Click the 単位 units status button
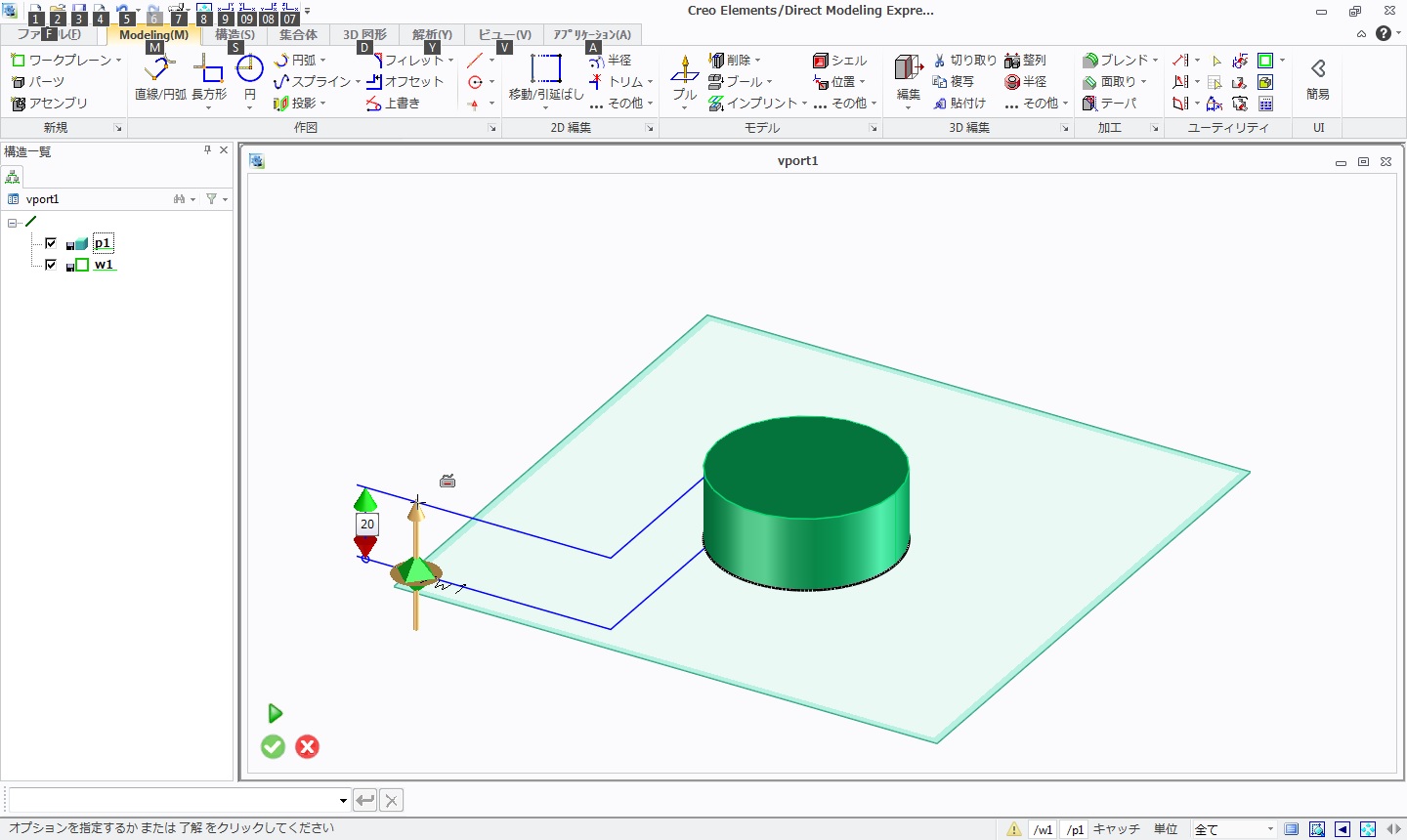The height and width of the screenshot is (840, 1407). point(1165,829)
